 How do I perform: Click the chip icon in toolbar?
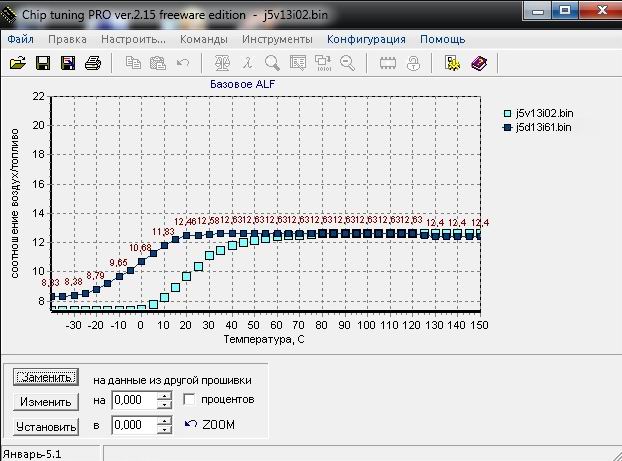(x=389, y=63)
